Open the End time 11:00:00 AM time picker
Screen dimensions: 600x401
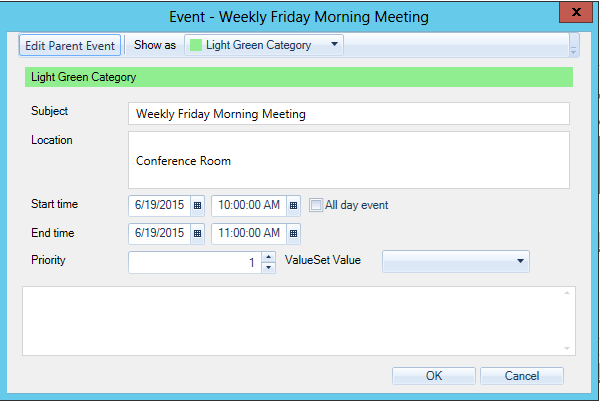pyautogui.click(x=293, y=233)
